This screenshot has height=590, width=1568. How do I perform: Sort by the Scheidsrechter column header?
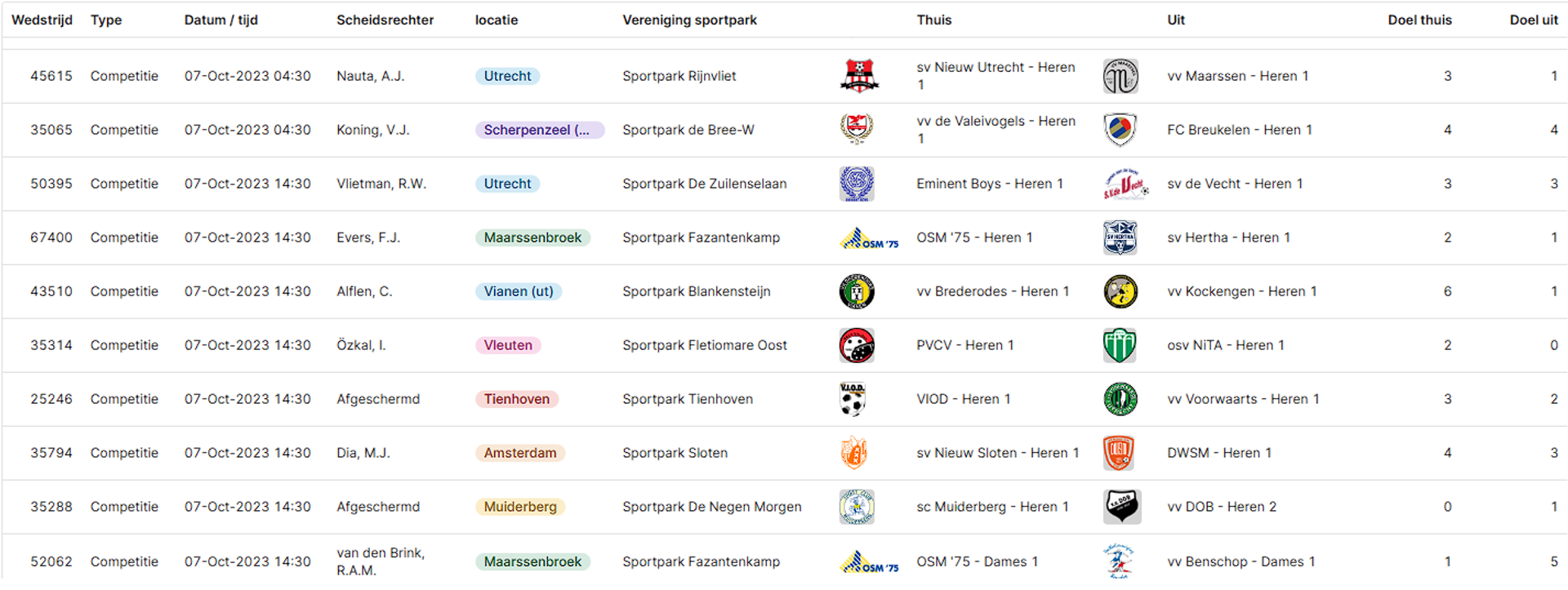click(x=385, y=20)
